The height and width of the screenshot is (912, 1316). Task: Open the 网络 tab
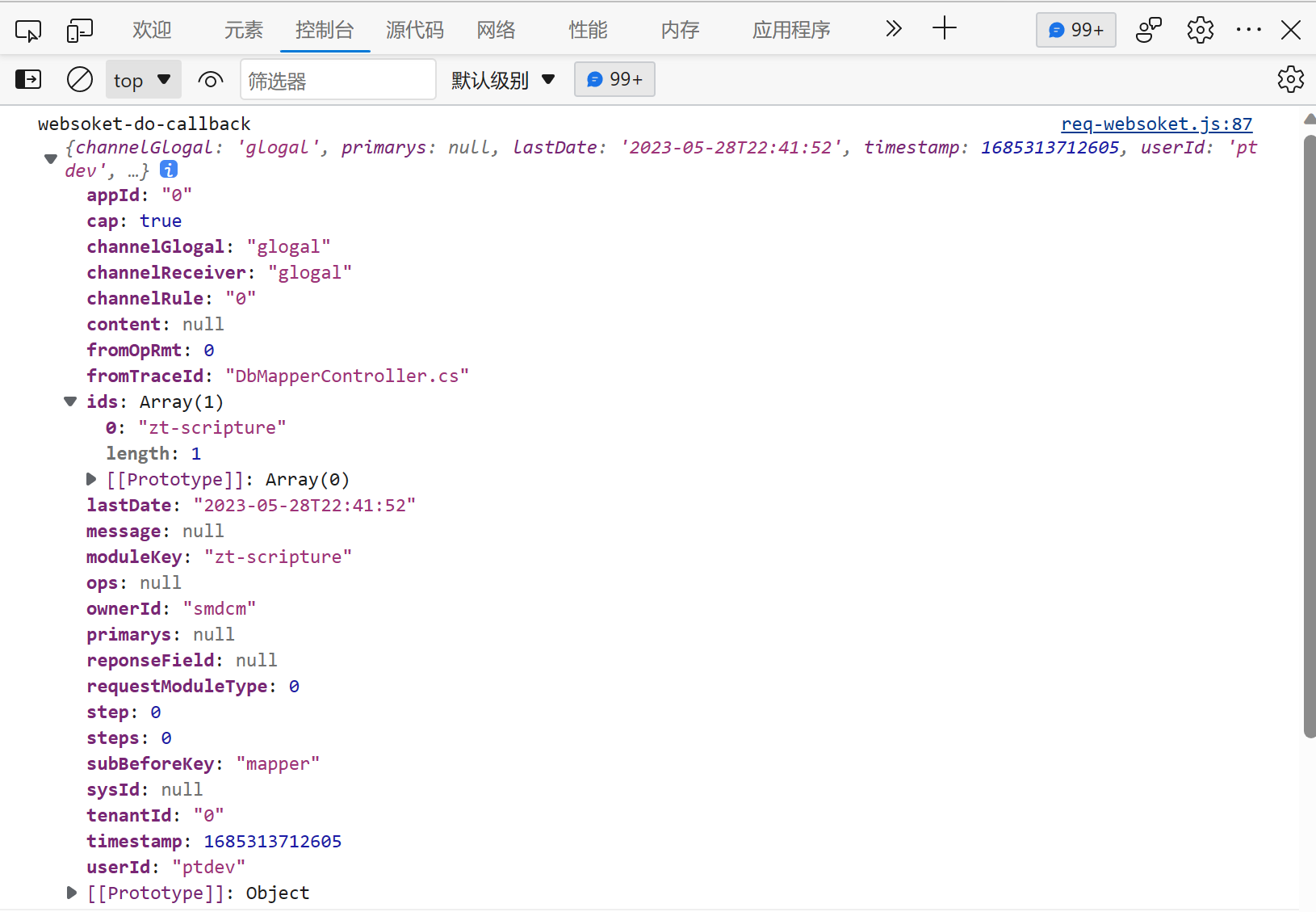496,30
